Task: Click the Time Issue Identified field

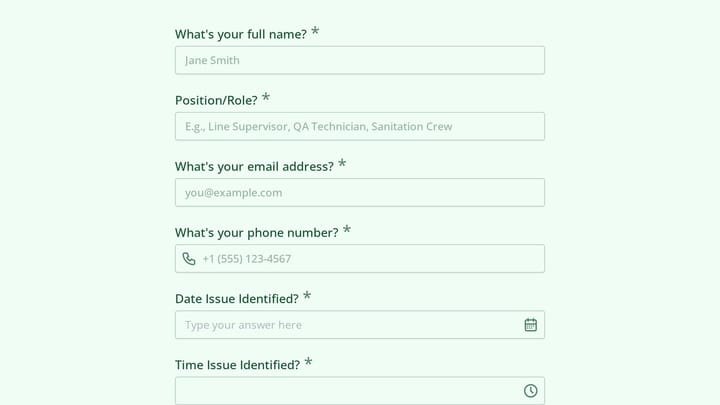Action: tap(360, 391)
